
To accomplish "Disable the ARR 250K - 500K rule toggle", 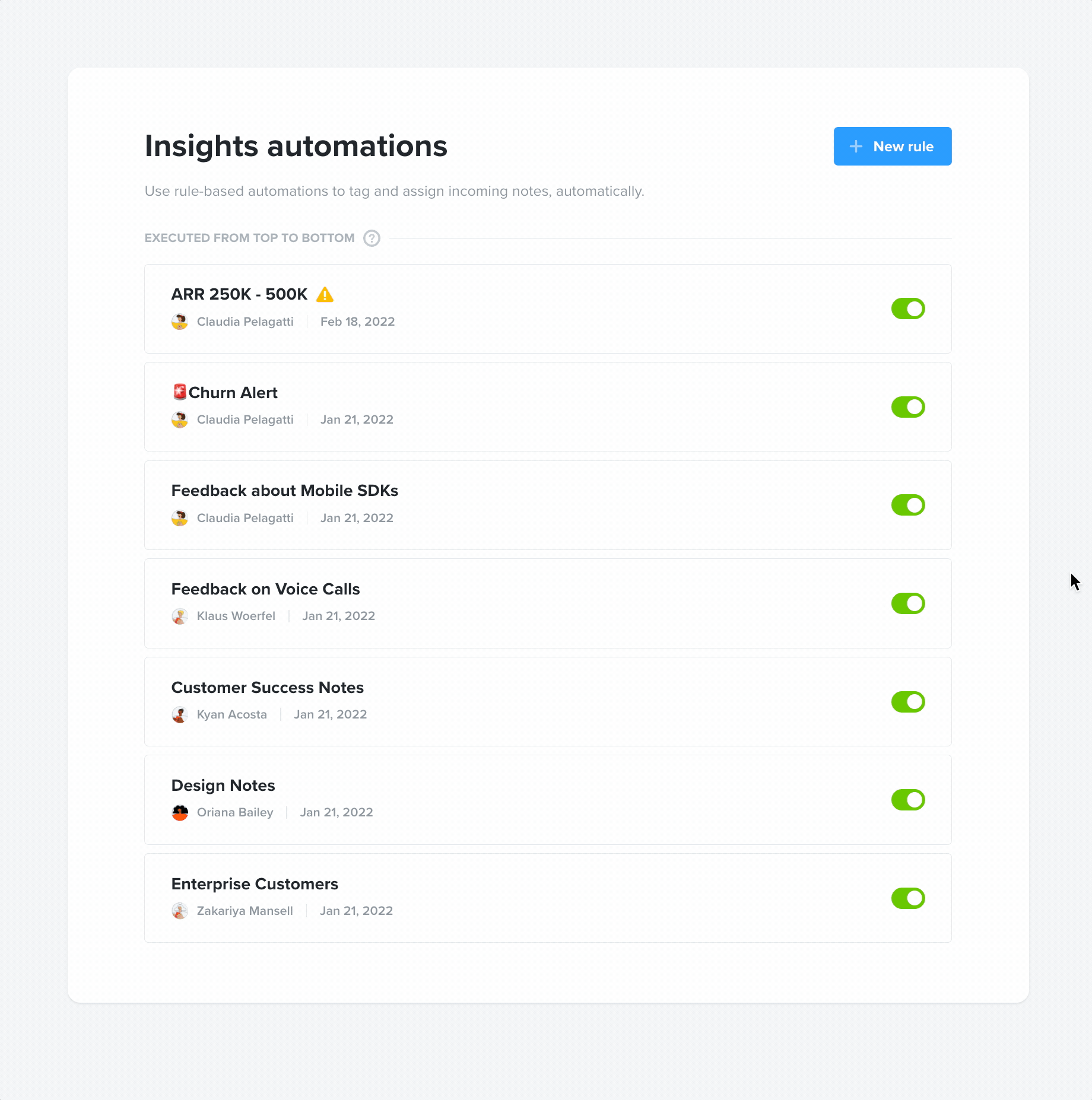I will click(x=908, y=309).
